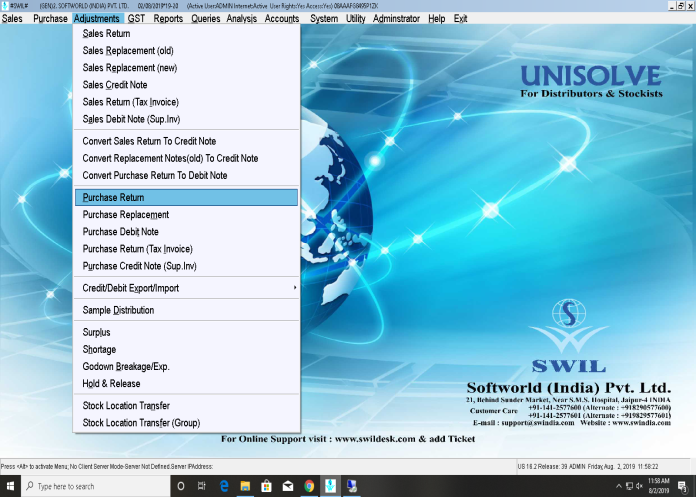
Task: Select Sales Return menu entry
Action: pos(186,34)
